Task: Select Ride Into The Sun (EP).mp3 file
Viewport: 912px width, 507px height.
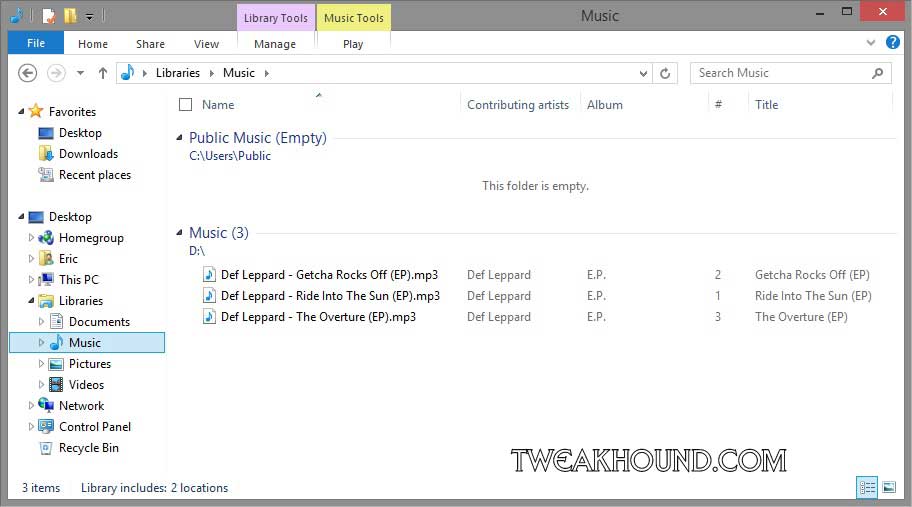Action: 330,296
